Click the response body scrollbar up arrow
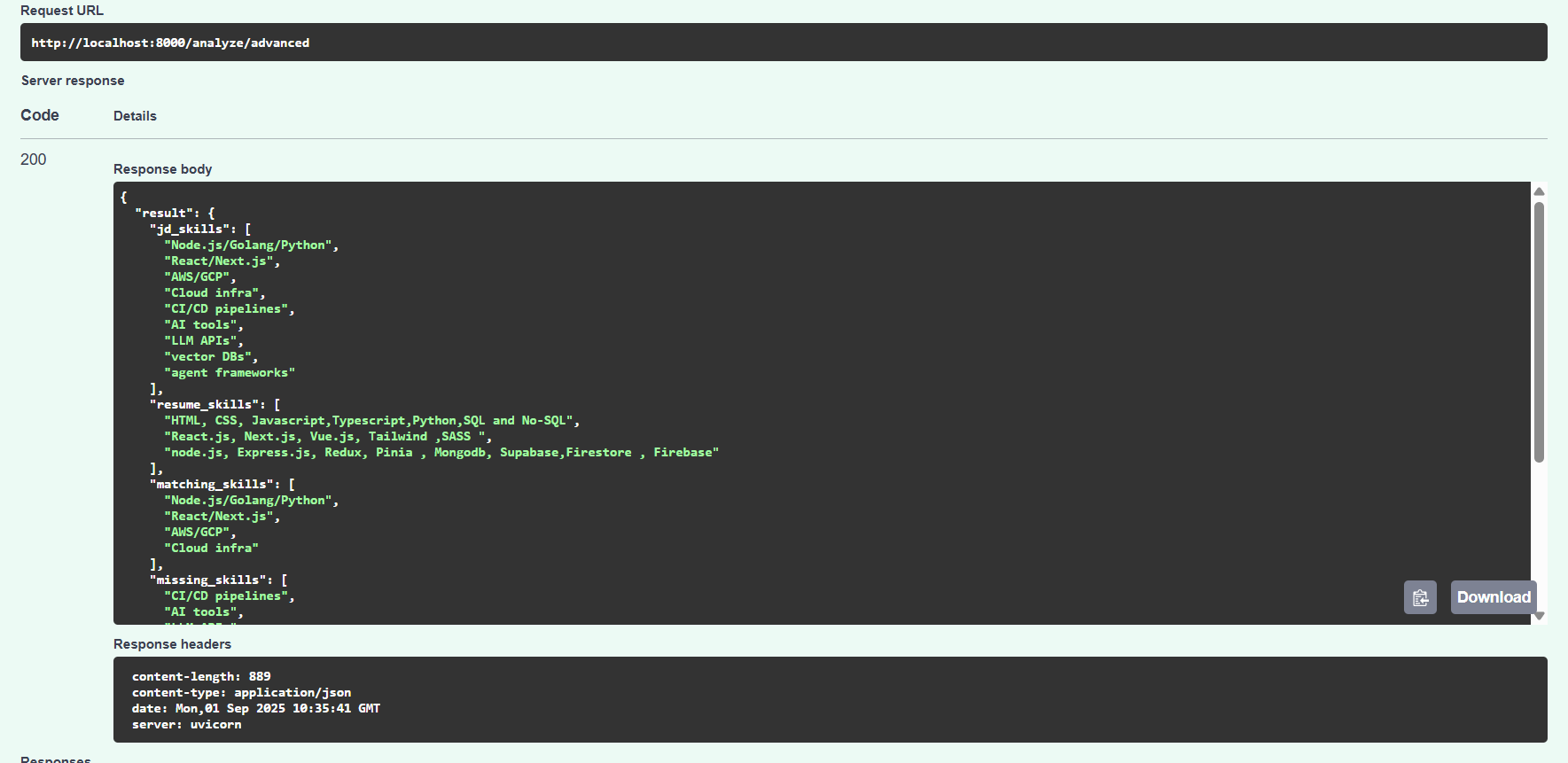This screenshot has height=763, width=1568. [x=1540, y=191]
